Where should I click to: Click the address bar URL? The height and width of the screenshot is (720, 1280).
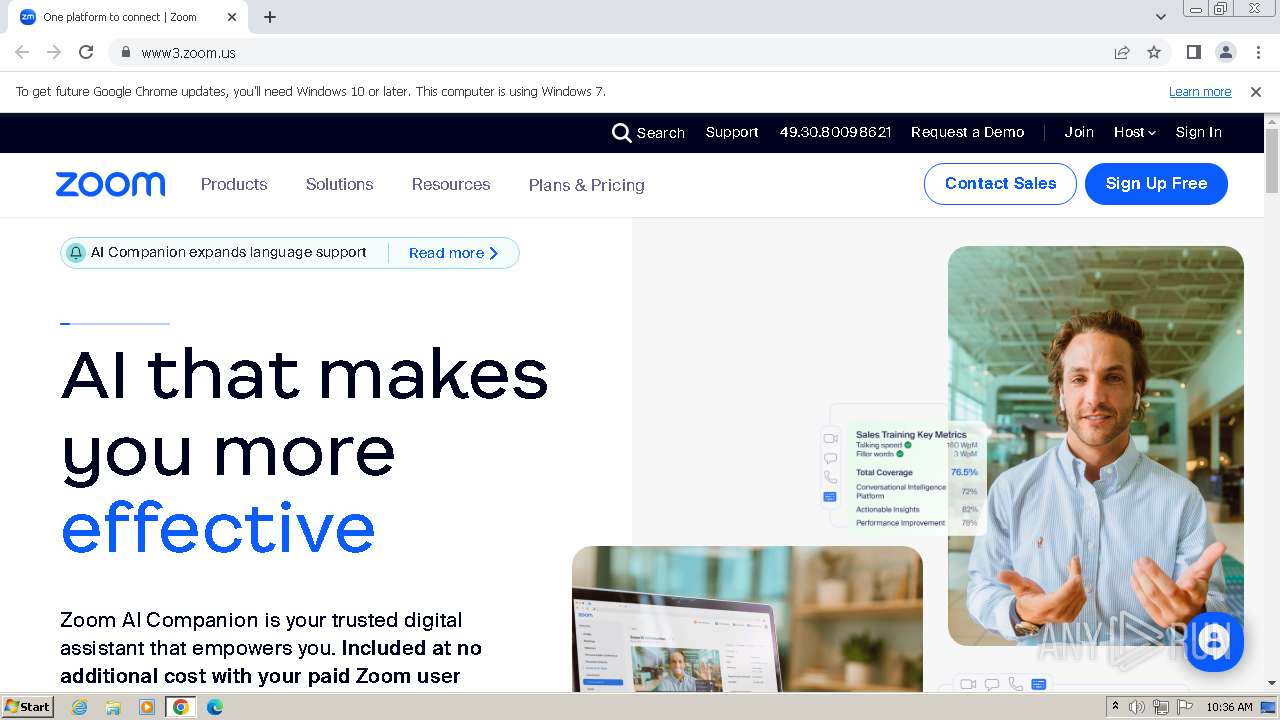coord(188,53)
